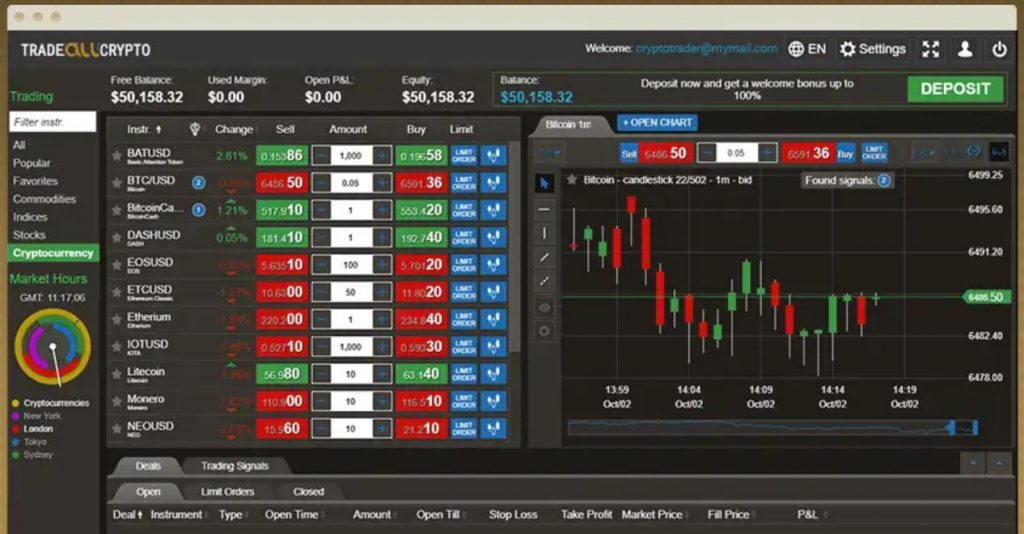Switch to the Trading Signals tab

click(x=234, y=466)
